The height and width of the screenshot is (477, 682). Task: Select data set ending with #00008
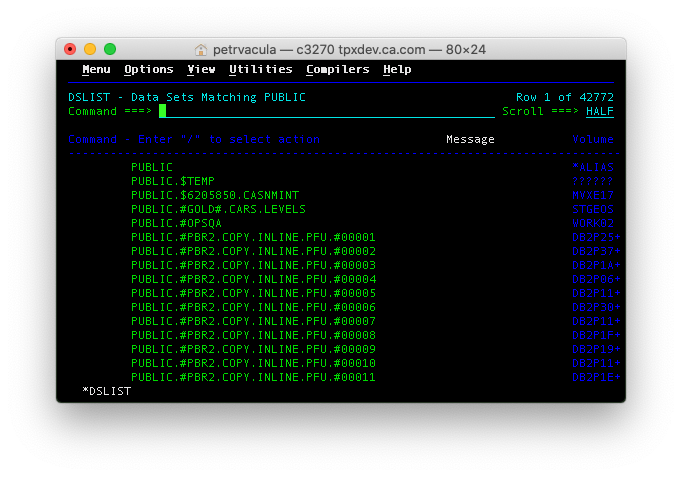coord(254,335)
